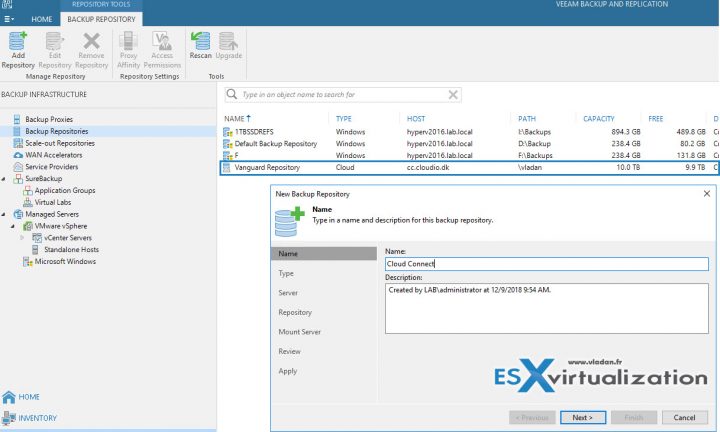Go to Mount Server wizard step
Viewport: 720px width, 432px height.
click(299, 332)
